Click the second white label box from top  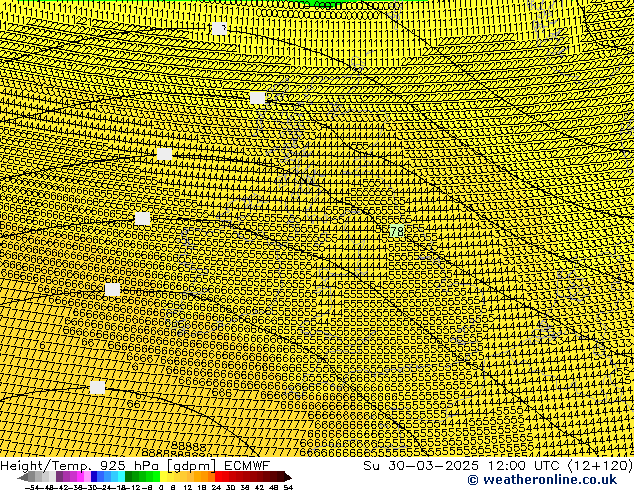tap(258, 97)
